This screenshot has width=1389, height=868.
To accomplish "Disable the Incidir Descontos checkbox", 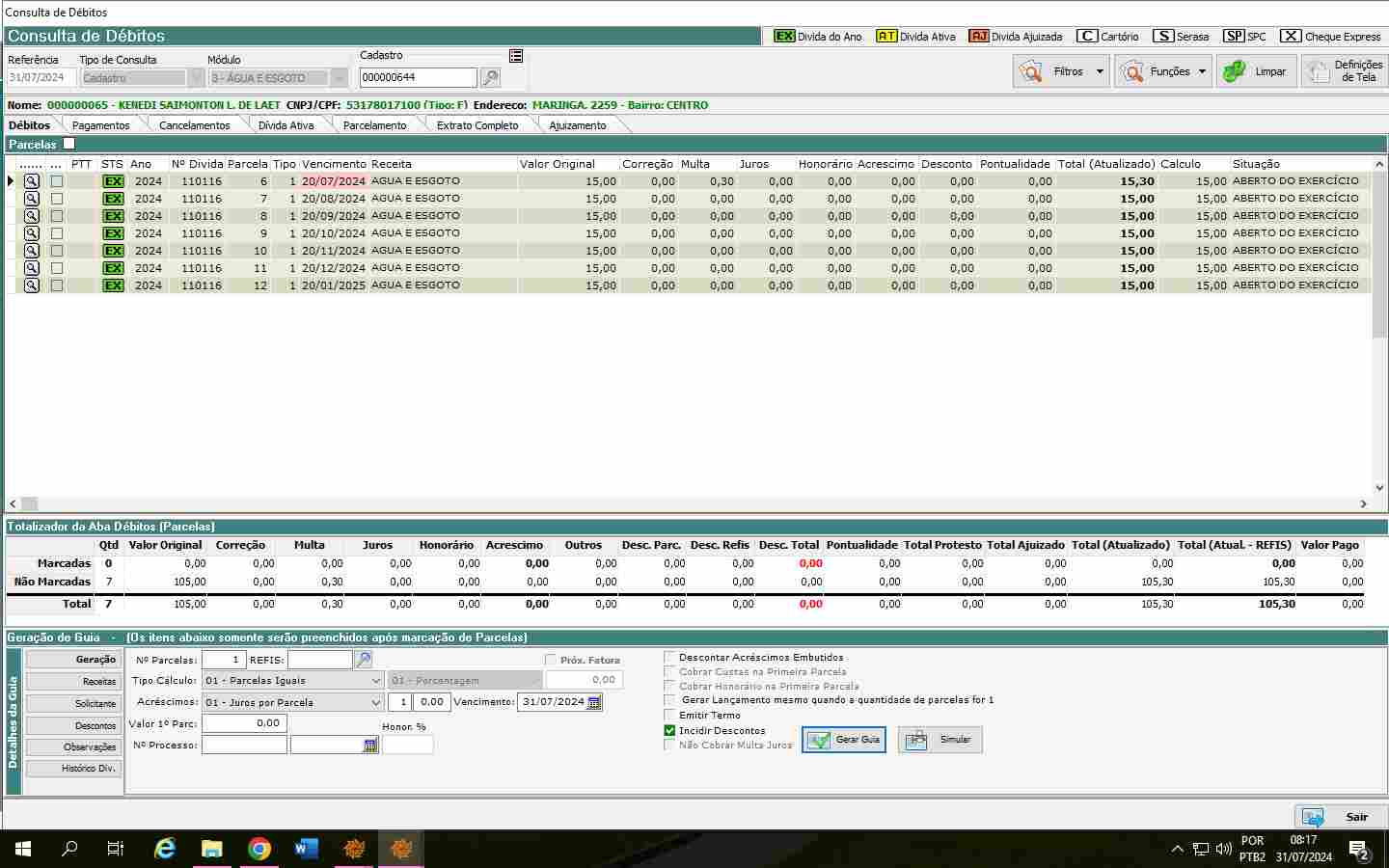I will click(669, 730).
